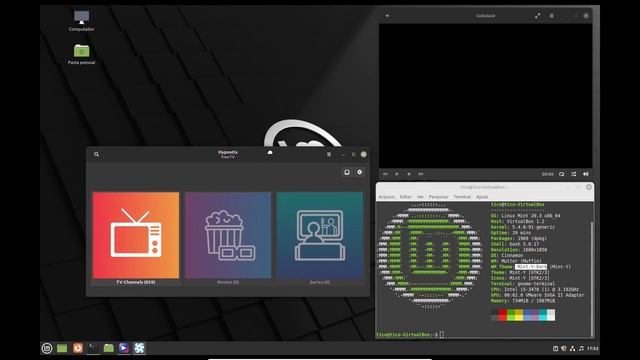Switch to the Celluloid taskbar item
Screen dimensions: 640x360
coord(124,348)
